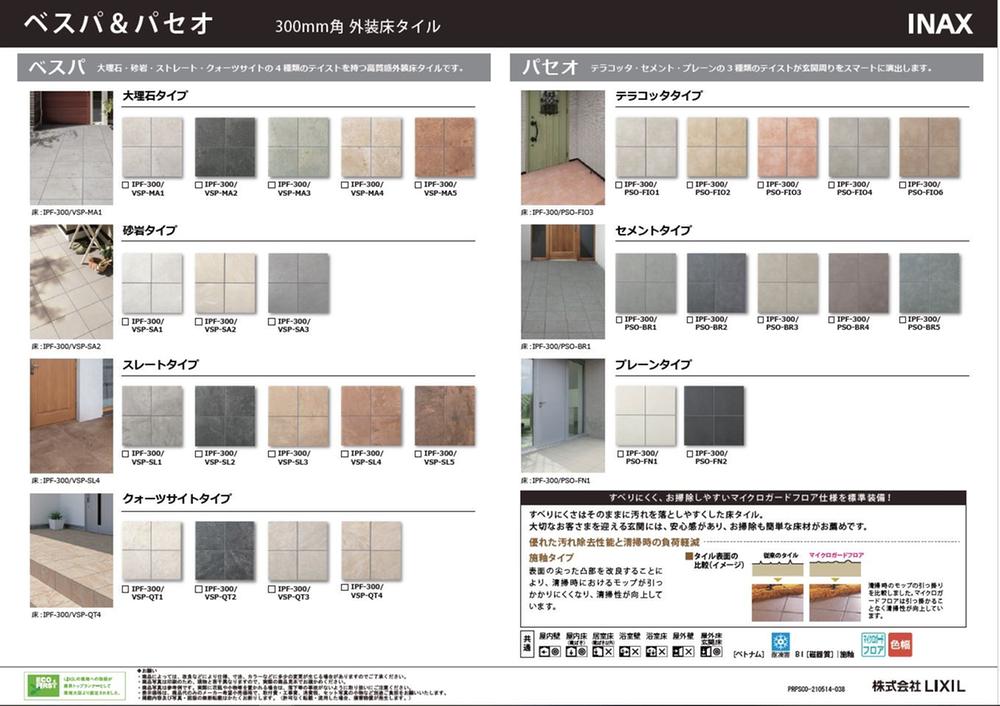Tick the IPF-300/VSP-SL1 checkbox
The width and height of the screenshot is (1000, 706).
126,454
